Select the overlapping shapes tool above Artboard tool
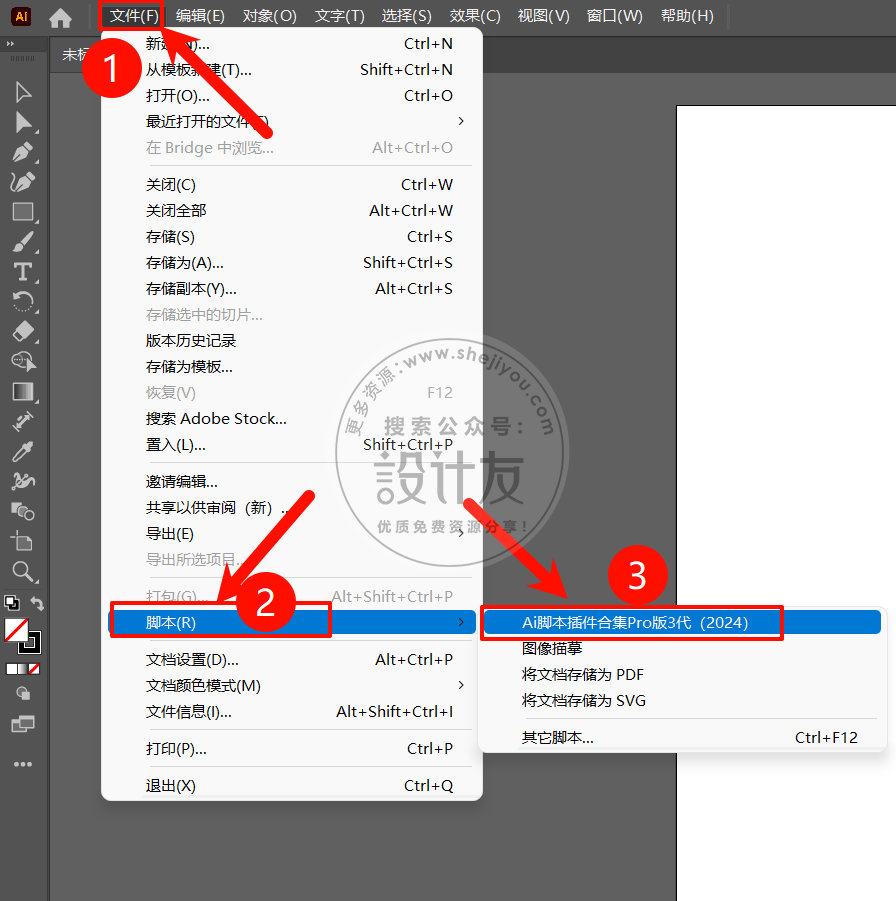This screenshot has height=901, width=896. (23, 511)
